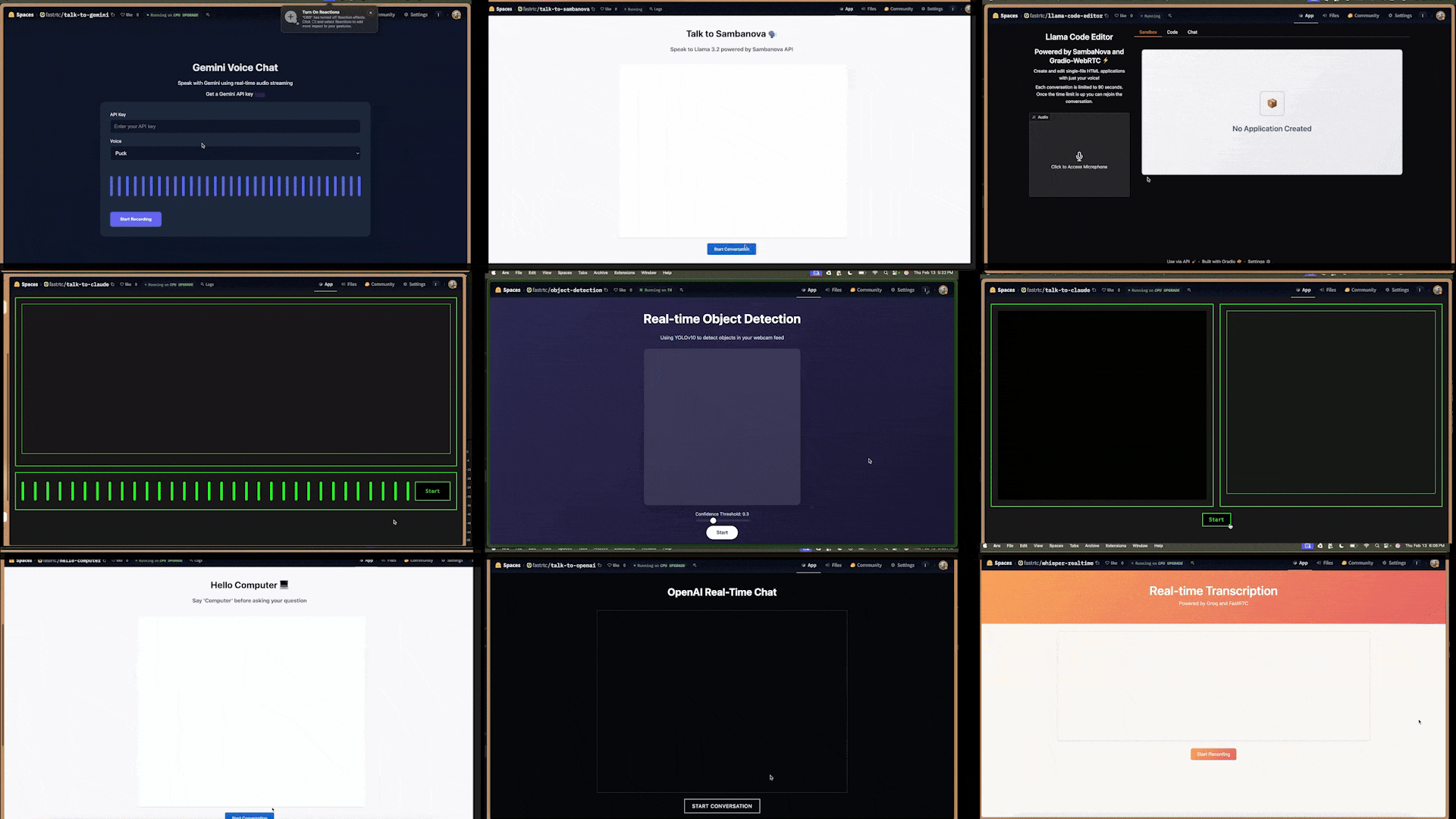Expand the Voice dropdown showing Puck
Viewport: 1456px width, 819px height.
point(235,153)
